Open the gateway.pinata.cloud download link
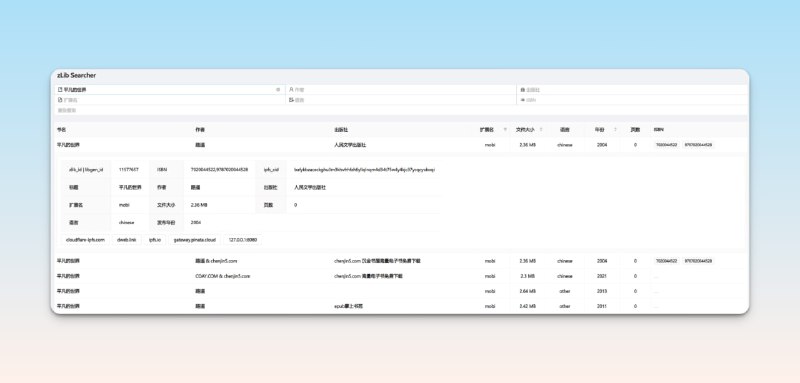Image resolution: width=800 pixels, height=383 pixels. pyautogui.click(x=194, y=240)
